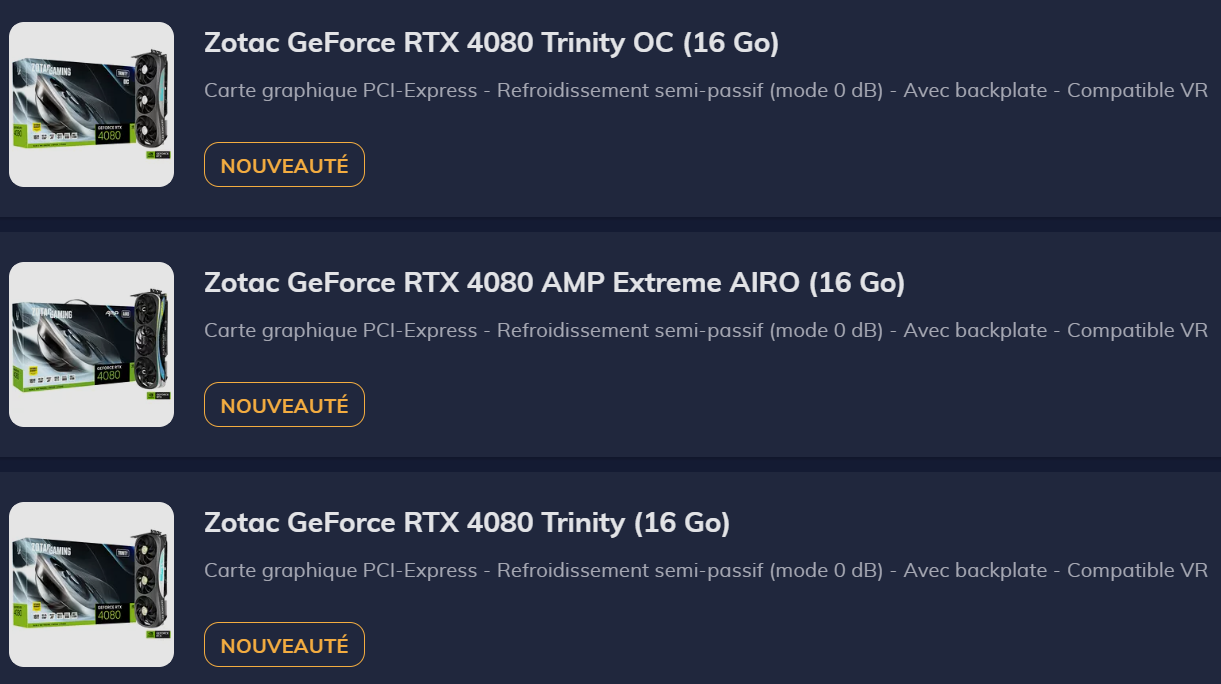Select the Zotac GeForce RTX 4080 Trinity (16 Go) title
Viewport: 1221px width, 684px height.
point(467,523)
